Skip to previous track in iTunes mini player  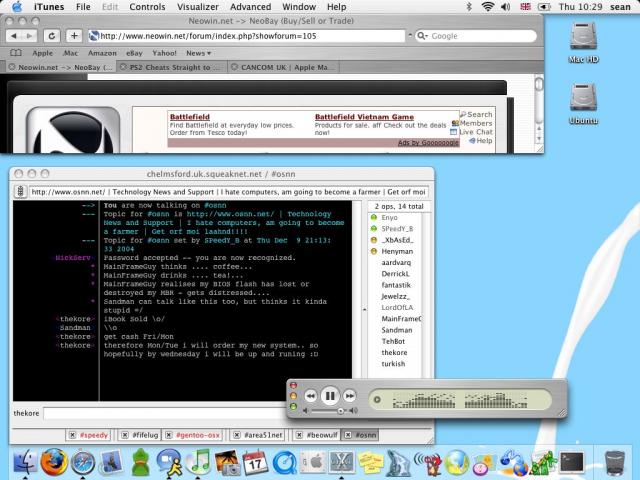coord(311,396)
